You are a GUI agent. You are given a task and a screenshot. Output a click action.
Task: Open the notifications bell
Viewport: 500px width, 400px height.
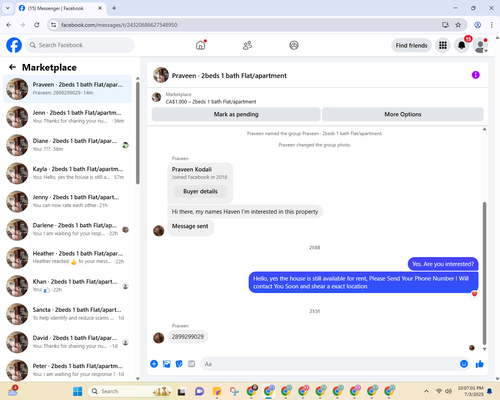[x=462, y=45]
